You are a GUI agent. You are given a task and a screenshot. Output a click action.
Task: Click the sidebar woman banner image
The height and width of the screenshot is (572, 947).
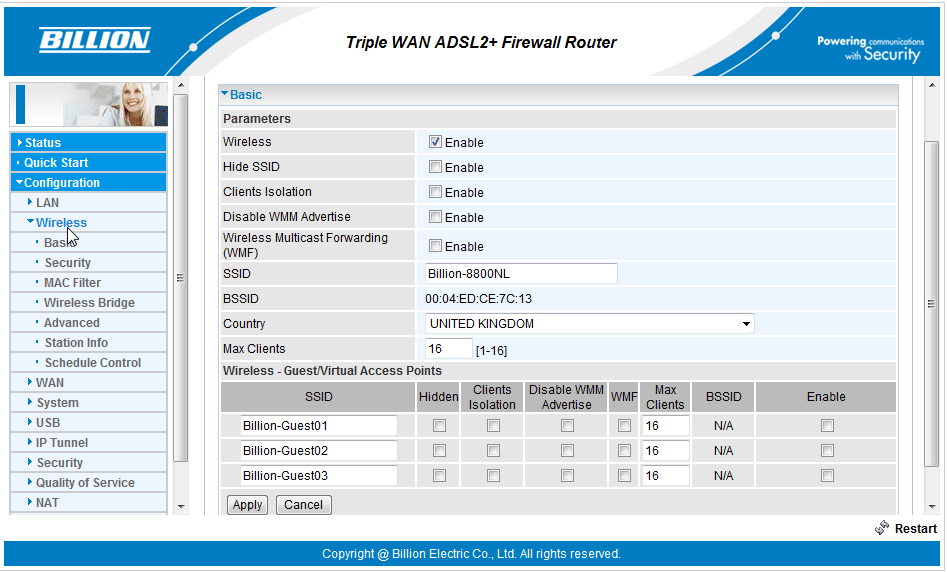point(89,104)
